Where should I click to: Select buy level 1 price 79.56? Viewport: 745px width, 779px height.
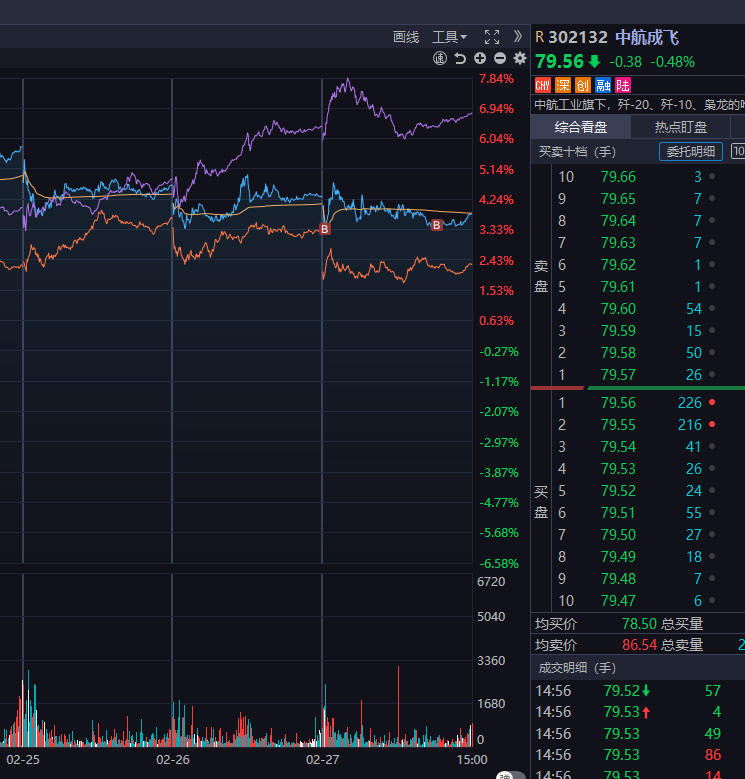(618, 403)
